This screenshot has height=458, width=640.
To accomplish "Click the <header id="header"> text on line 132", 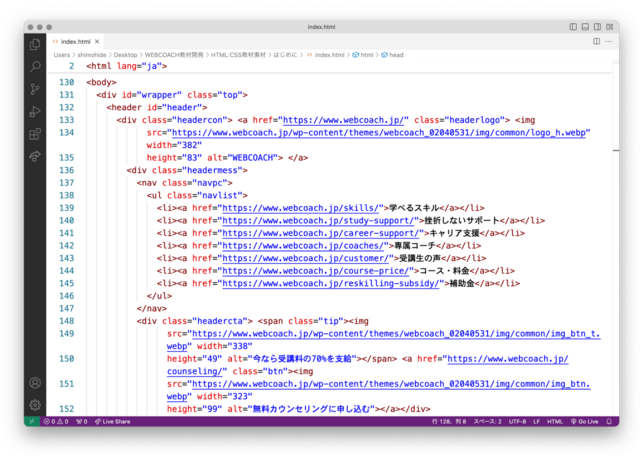I will point(157,107).
